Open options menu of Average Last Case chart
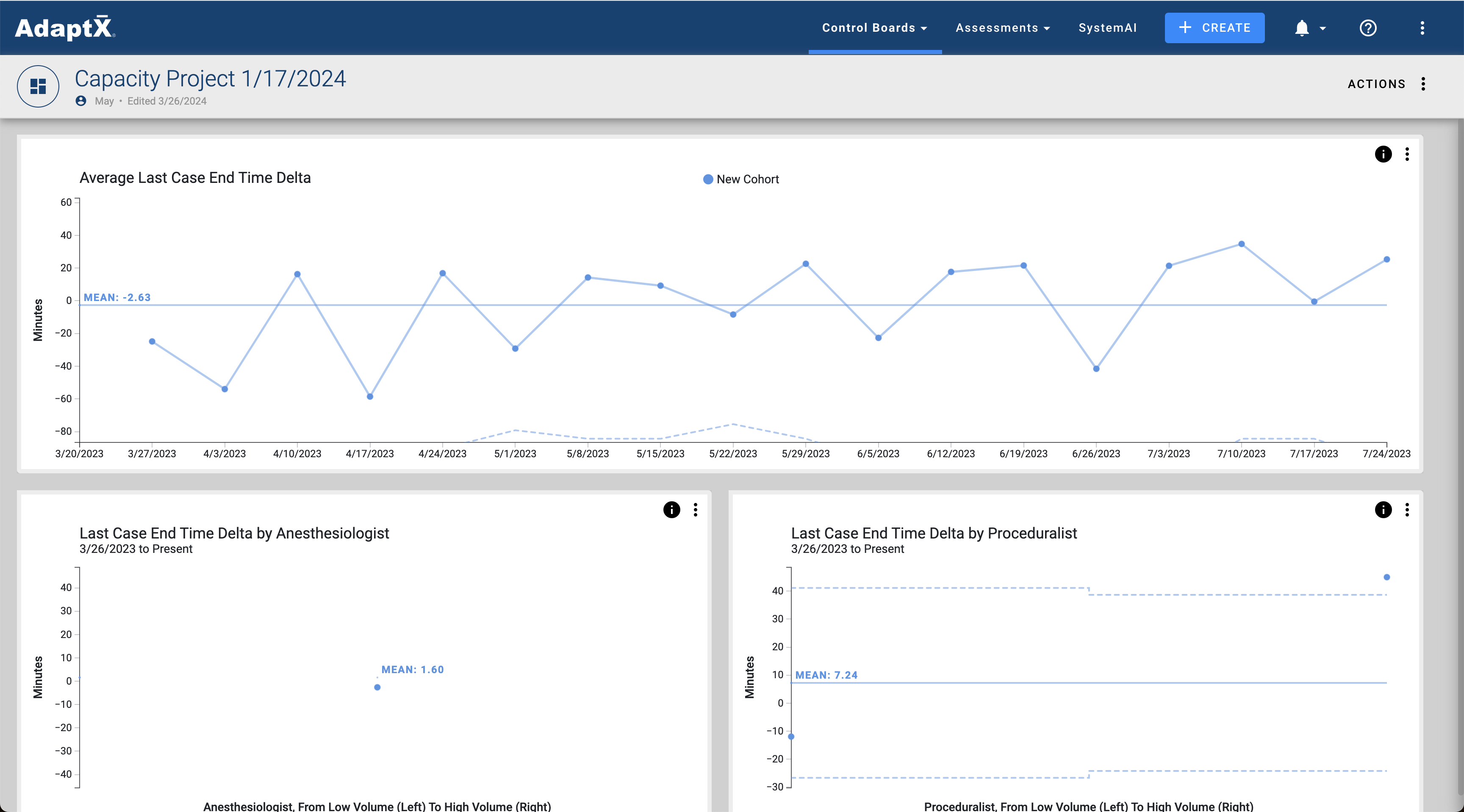The height and width of the screenshot is (812, 1464). coord(1406,154)
